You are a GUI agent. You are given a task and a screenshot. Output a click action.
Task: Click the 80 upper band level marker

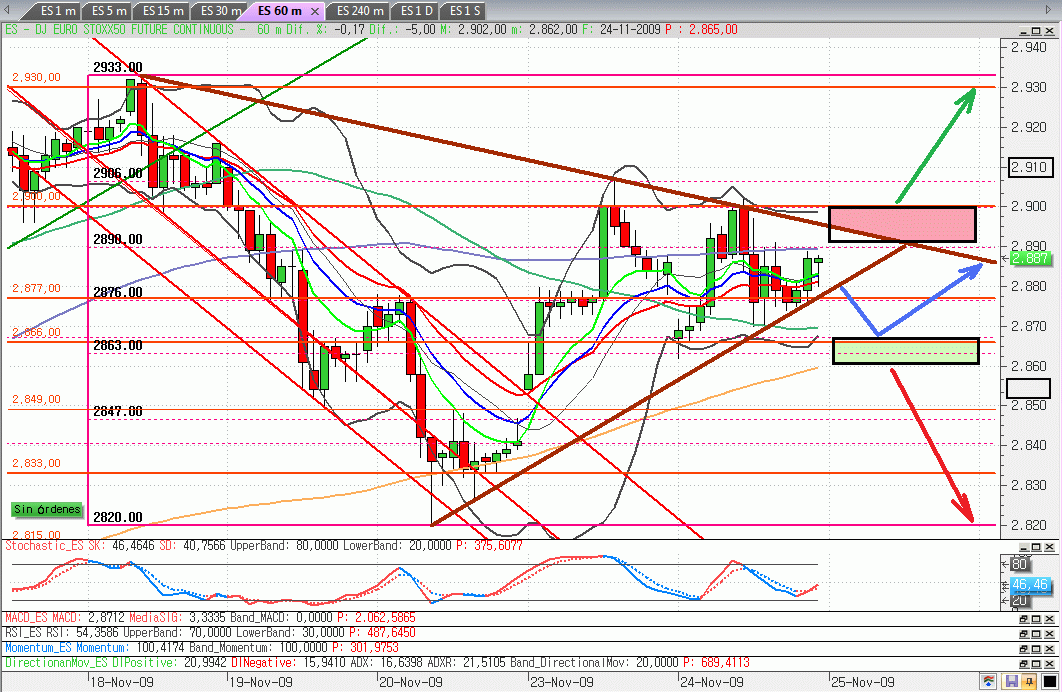pyautogui.click(x=1020, y=564)
